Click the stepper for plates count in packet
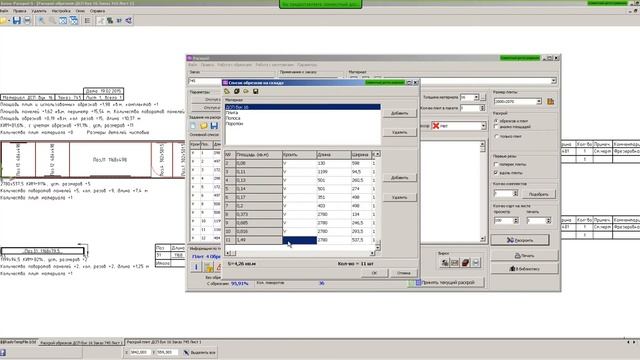 482,108
